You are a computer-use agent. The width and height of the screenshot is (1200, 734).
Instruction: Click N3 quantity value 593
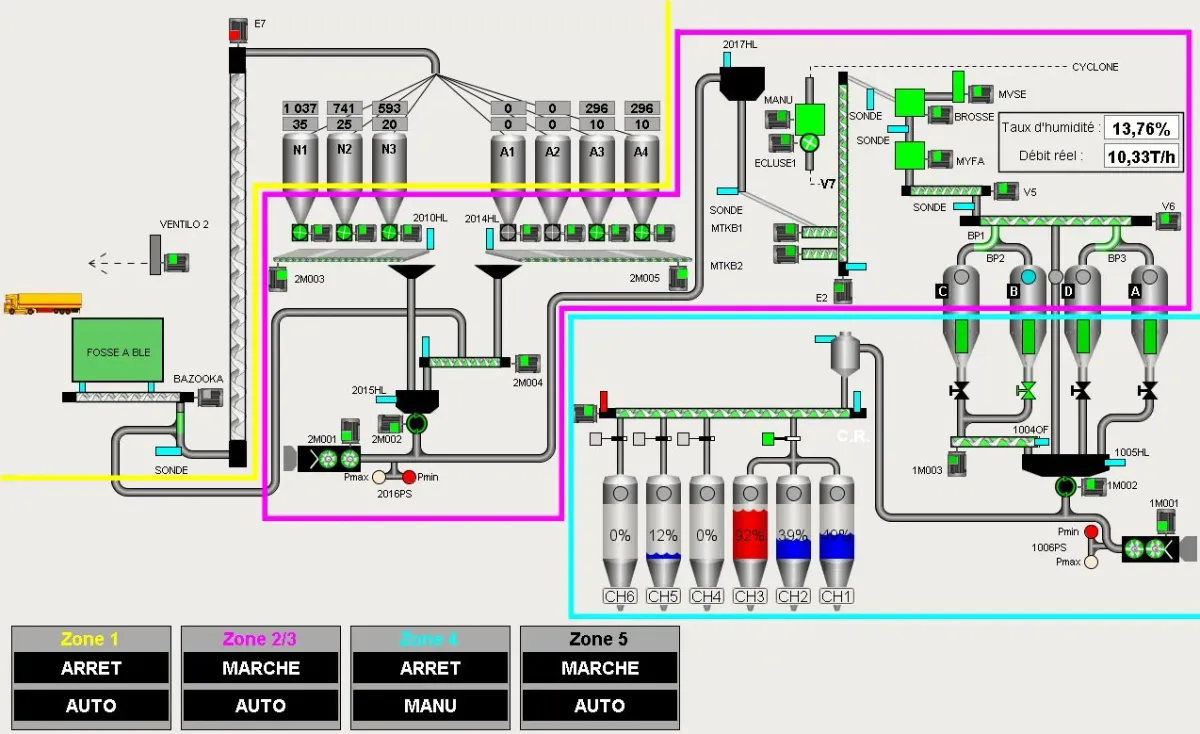tap(390, 108)
